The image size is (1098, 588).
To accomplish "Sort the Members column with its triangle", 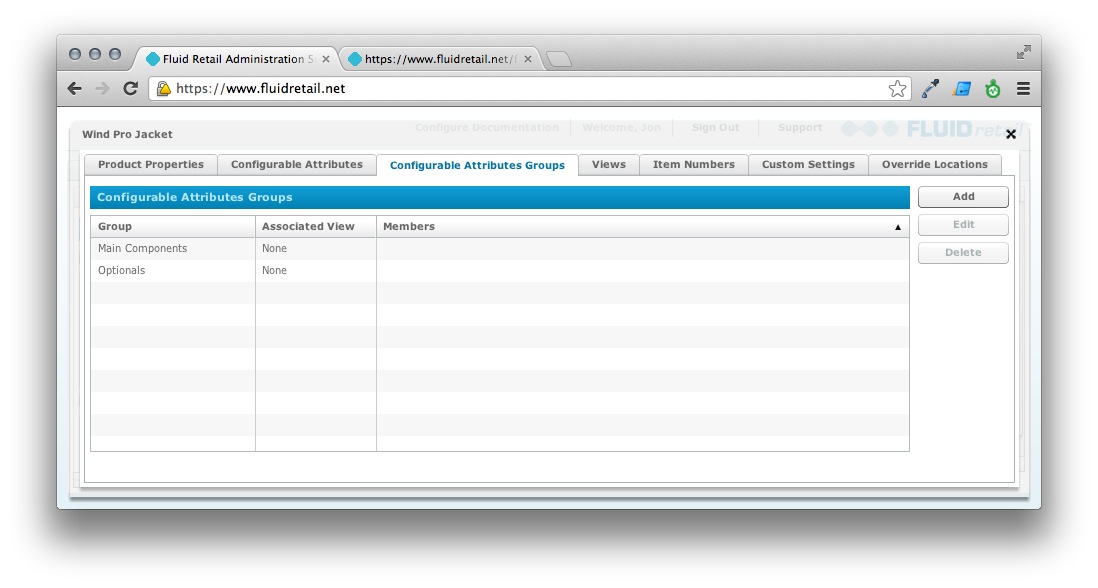I will tap(898, 227).
